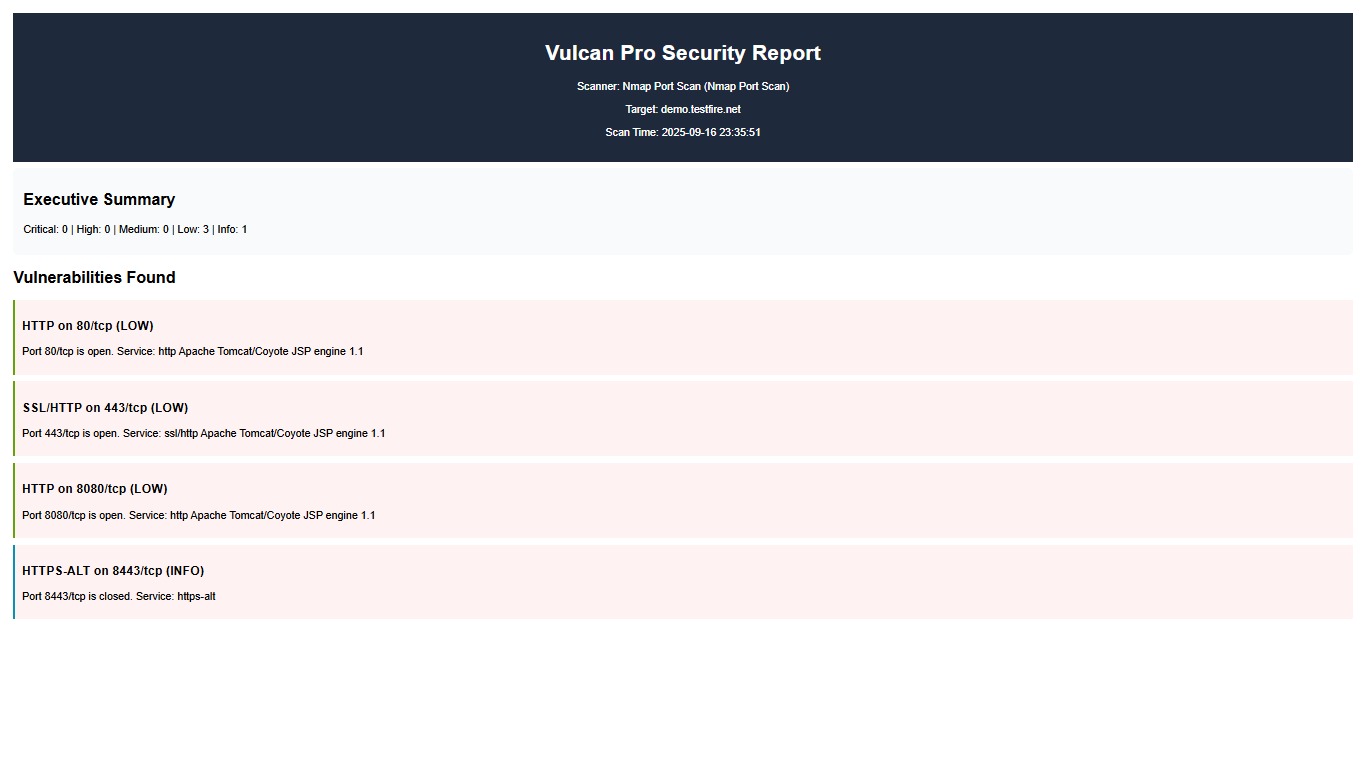1366x768 pixels.
Task: Select the HTTP on 8080/tcp (LOW) title
Action: [95, 488]
